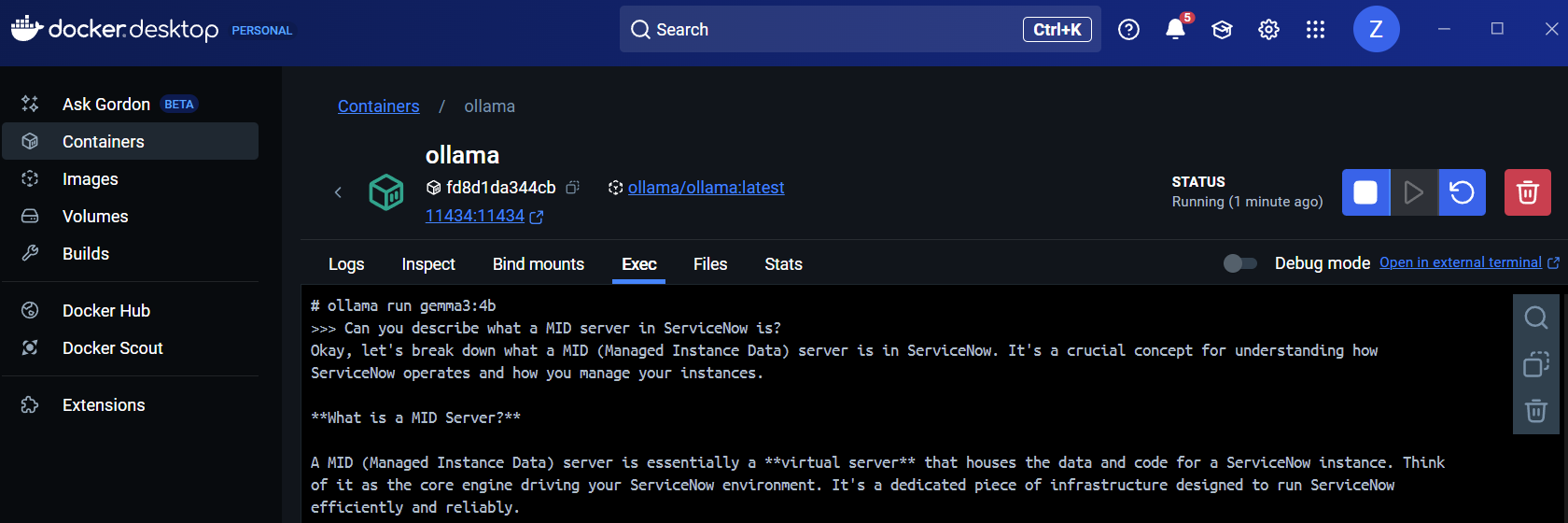Click the Images sidebar icon
Screen dimensions: 1568x523
point(30,178)
